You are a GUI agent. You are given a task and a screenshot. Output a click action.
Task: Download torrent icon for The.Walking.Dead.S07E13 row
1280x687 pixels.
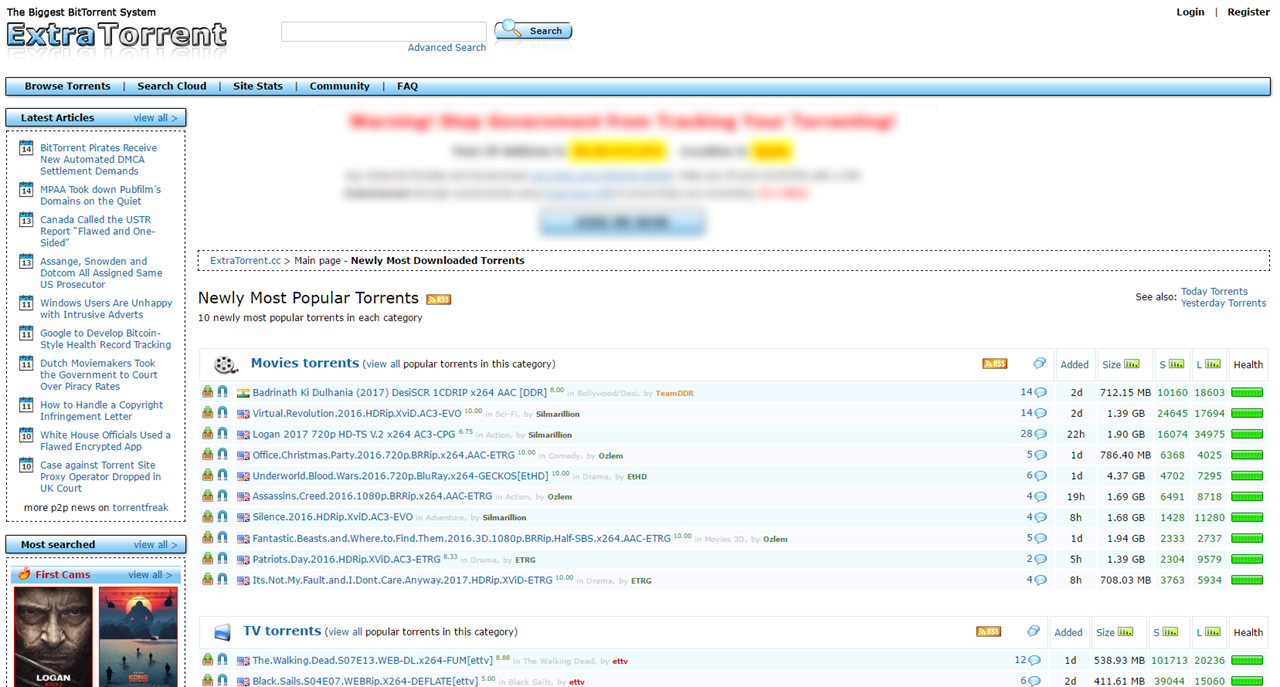pos(207,660)
